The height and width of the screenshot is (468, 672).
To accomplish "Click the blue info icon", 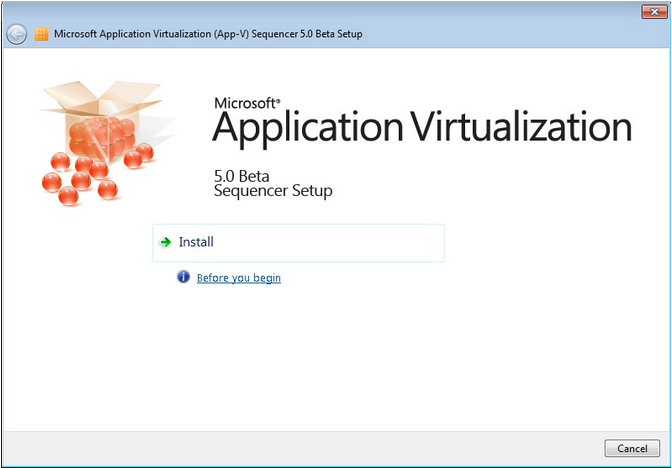I will (x=183, y=277).
